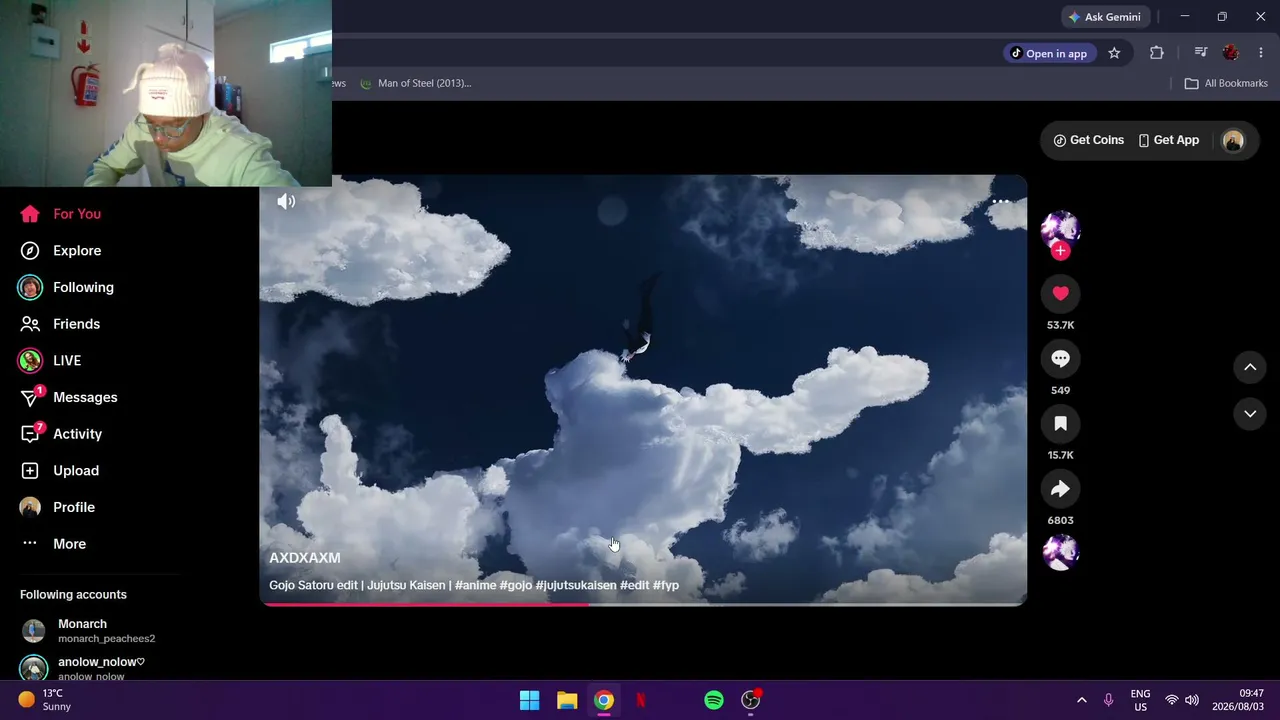This screenshot has height=720, width=1280.
Task: Open the For You feed
Action: (x=61, y=214)
